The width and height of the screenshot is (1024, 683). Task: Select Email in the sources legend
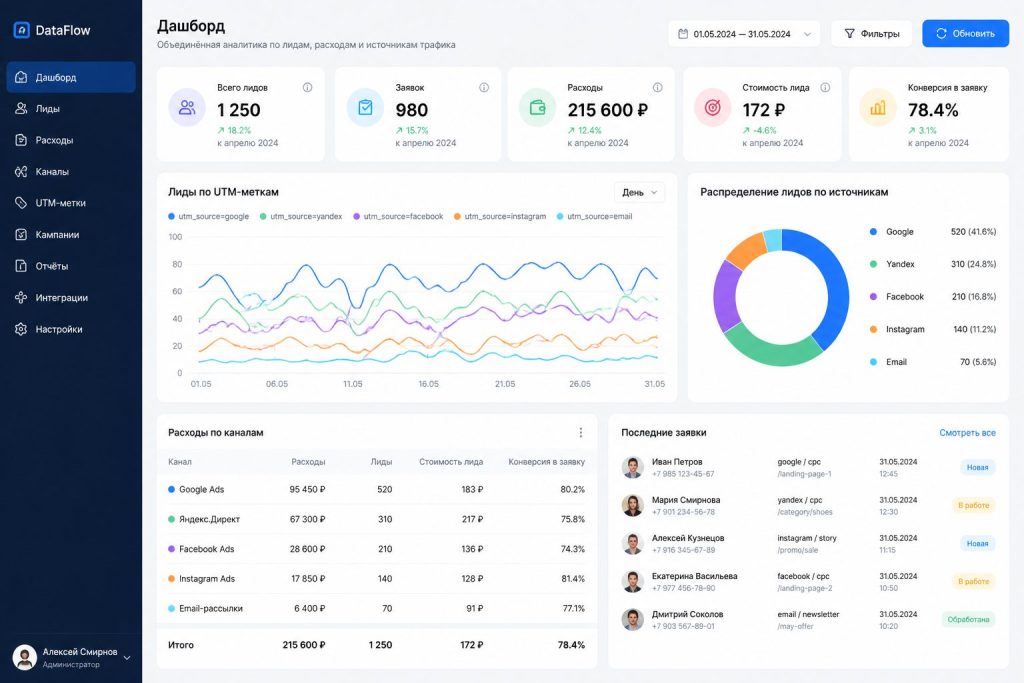[x=933, y=362]
